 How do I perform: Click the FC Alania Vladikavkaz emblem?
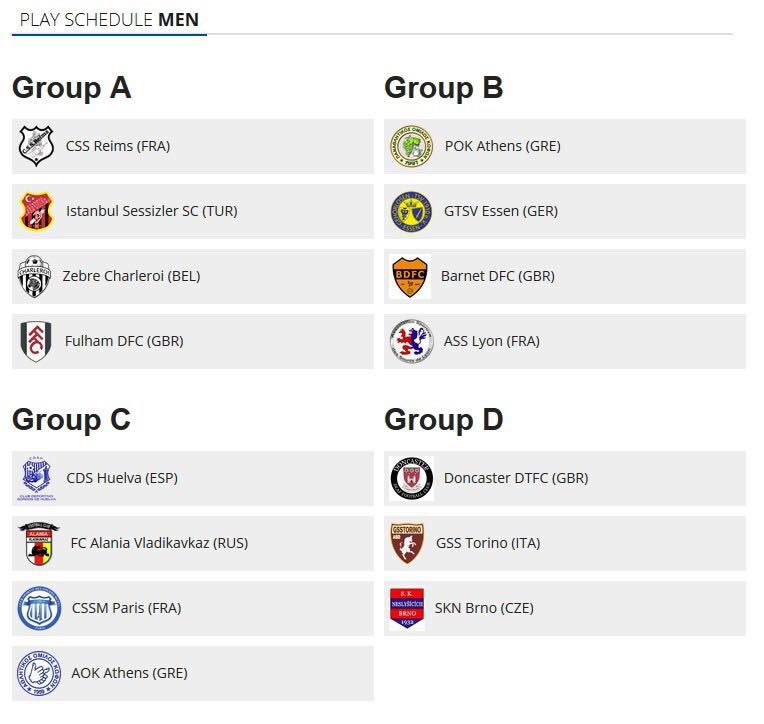point(38,543)
